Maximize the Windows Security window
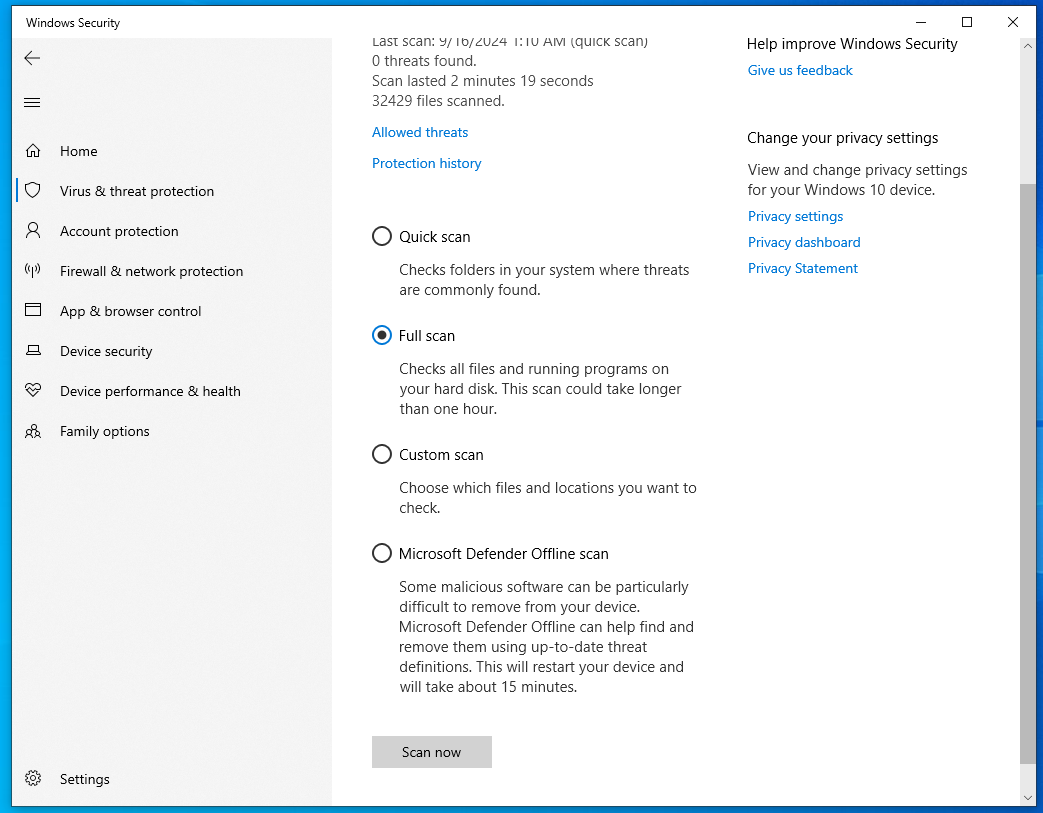 [x=967, y=22]
